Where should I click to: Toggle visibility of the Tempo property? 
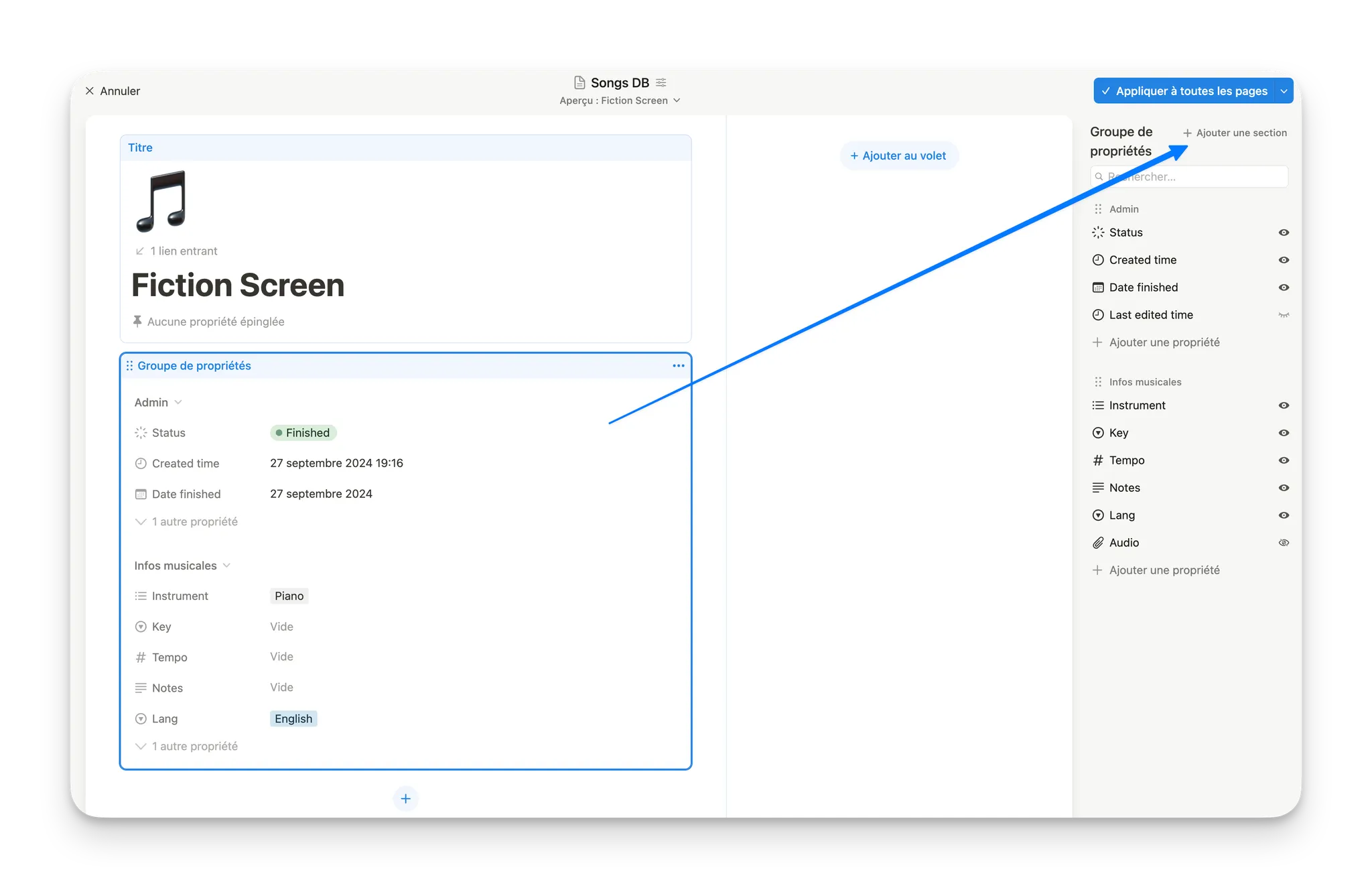(x=1284, y=460)
